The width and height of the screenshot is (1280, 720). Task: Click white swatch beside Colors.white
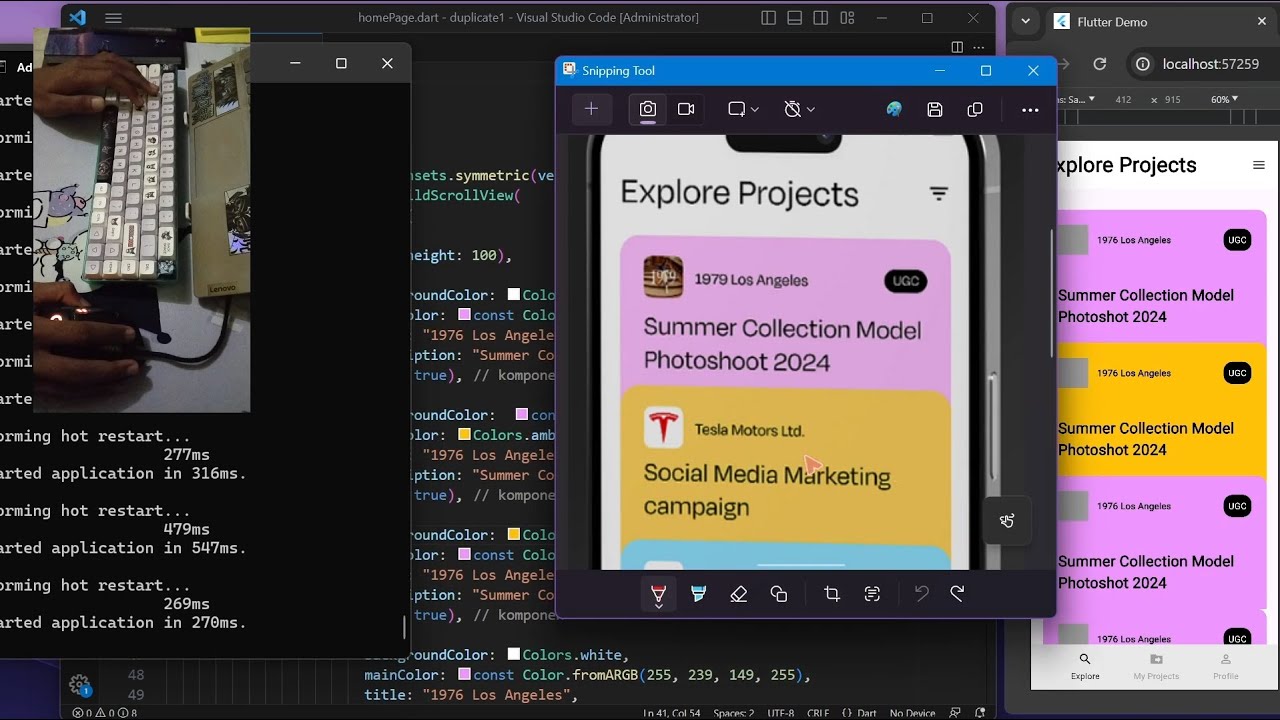click(x=514, y=655)
